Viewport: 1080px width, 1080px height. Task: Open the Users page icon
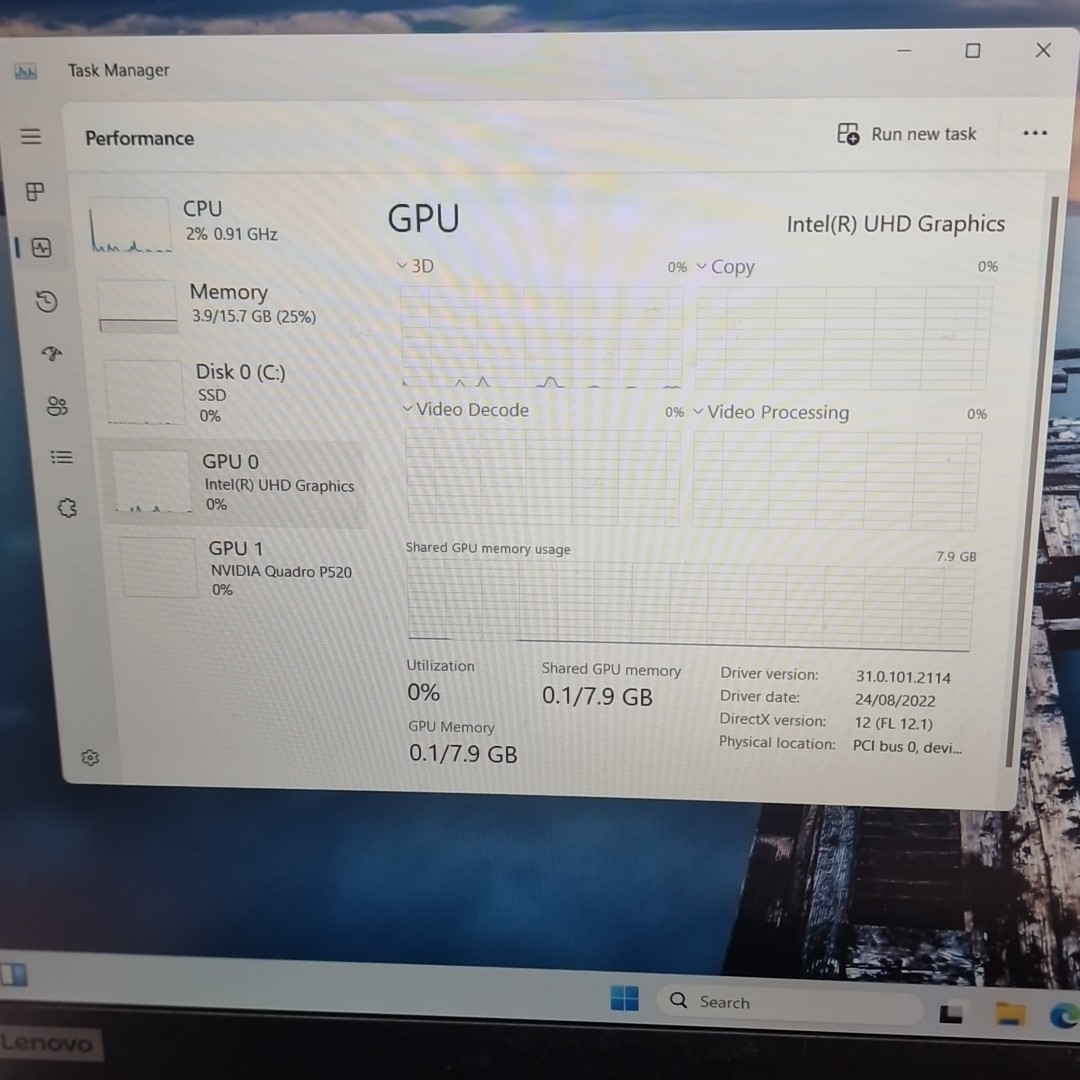coord(57,406)
